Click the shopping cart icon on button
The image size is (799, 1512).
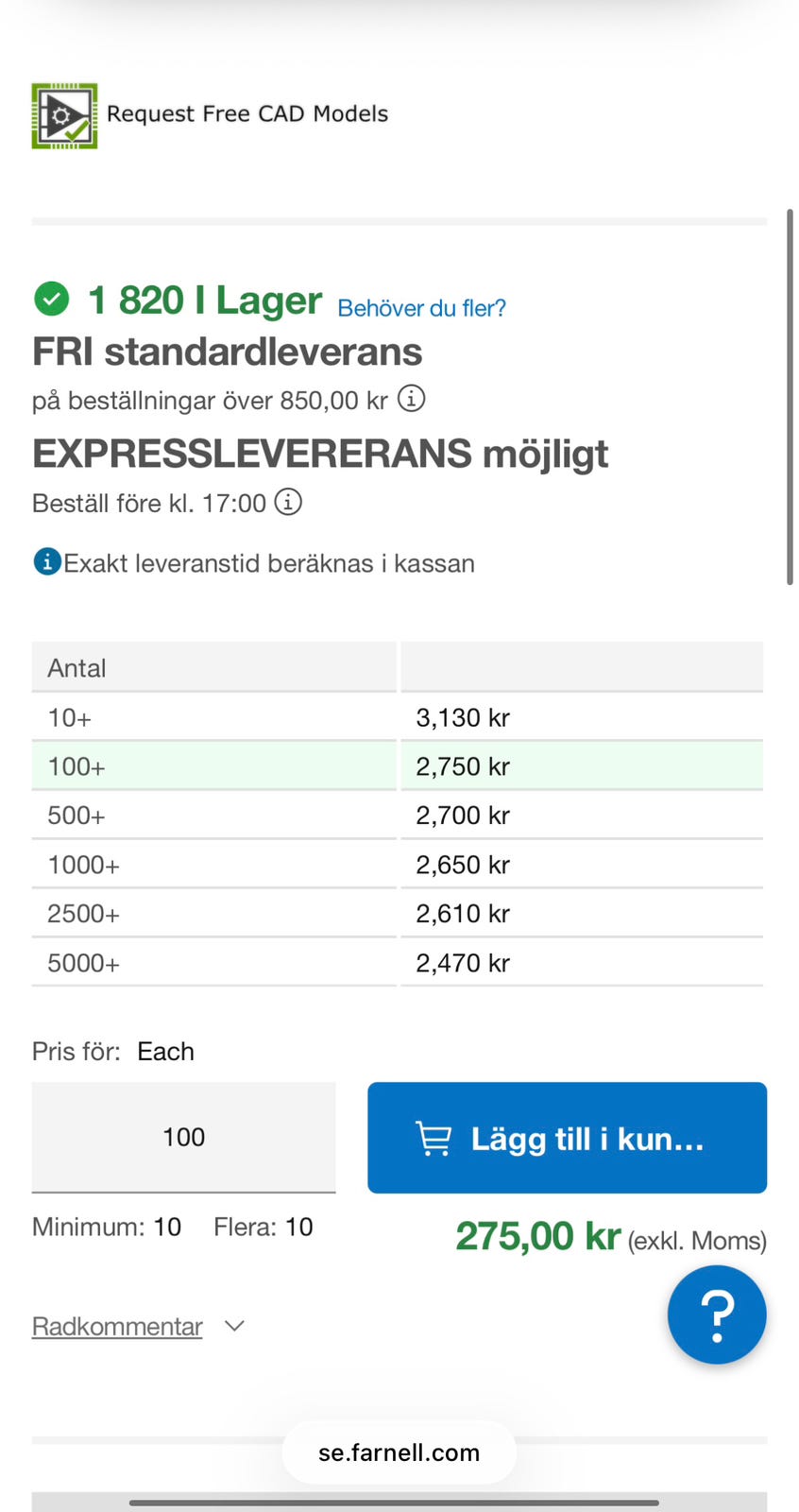tap(433, 1138)
